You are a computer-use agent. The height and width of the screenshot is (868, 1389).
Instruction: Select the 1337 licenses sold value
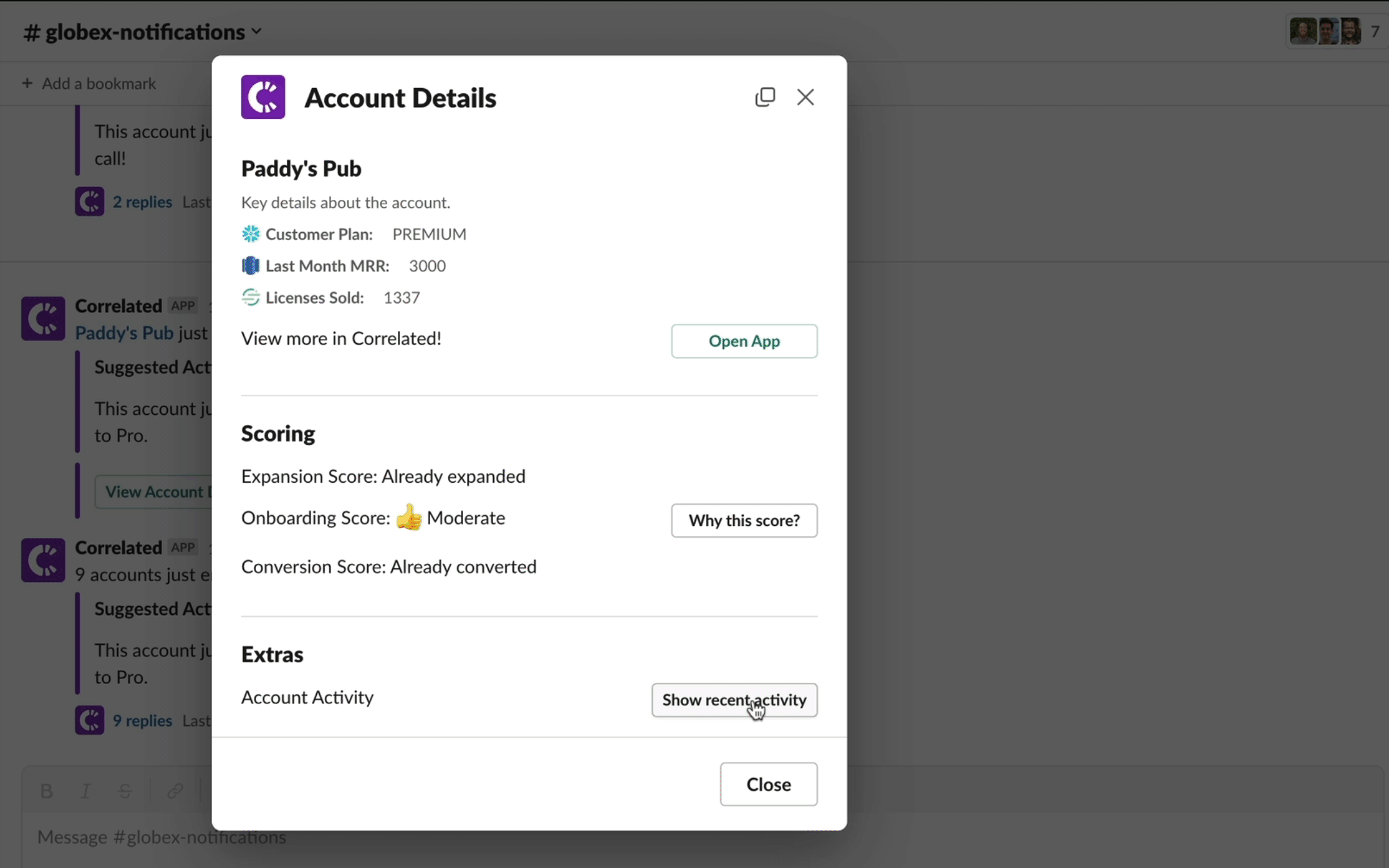click(x=402, y=298)
